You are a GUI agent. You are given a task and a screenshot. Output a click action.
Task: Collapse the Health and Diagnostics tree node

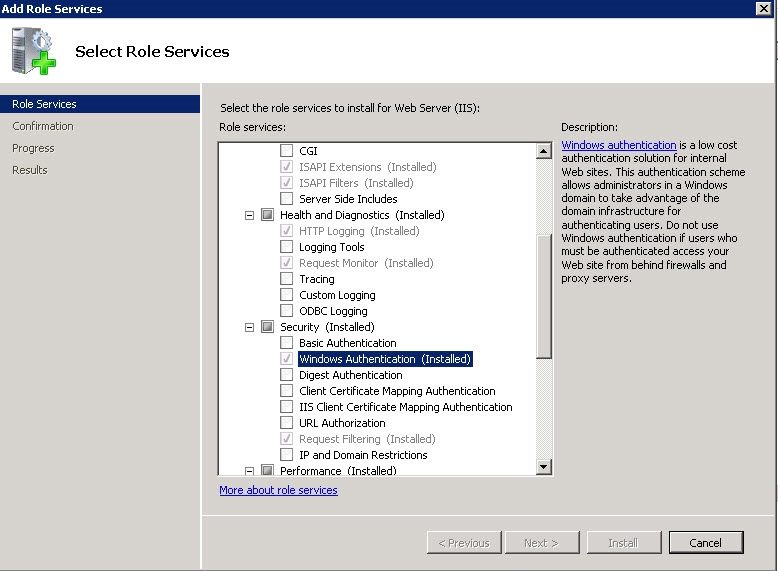(250, 215)
